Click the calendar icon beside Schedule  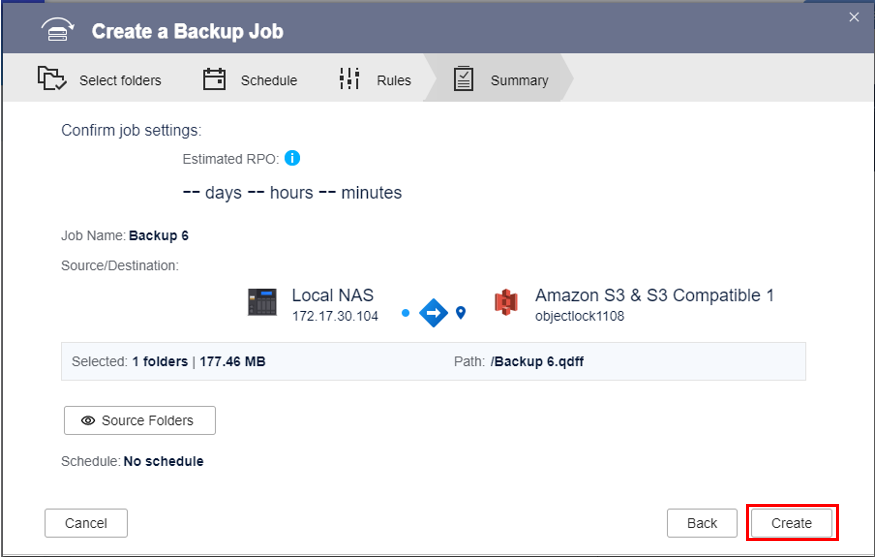point(214,79)
